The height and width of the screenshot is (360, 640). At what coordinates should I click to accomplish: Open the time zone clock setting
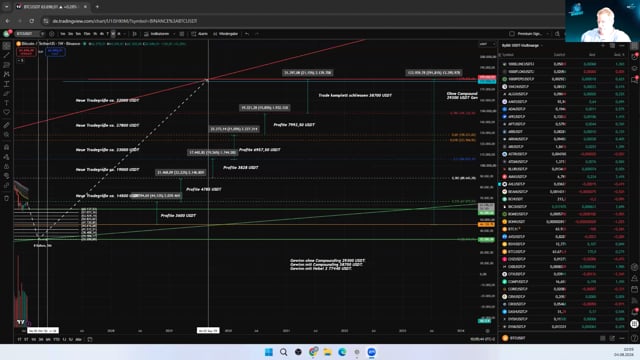482,339
